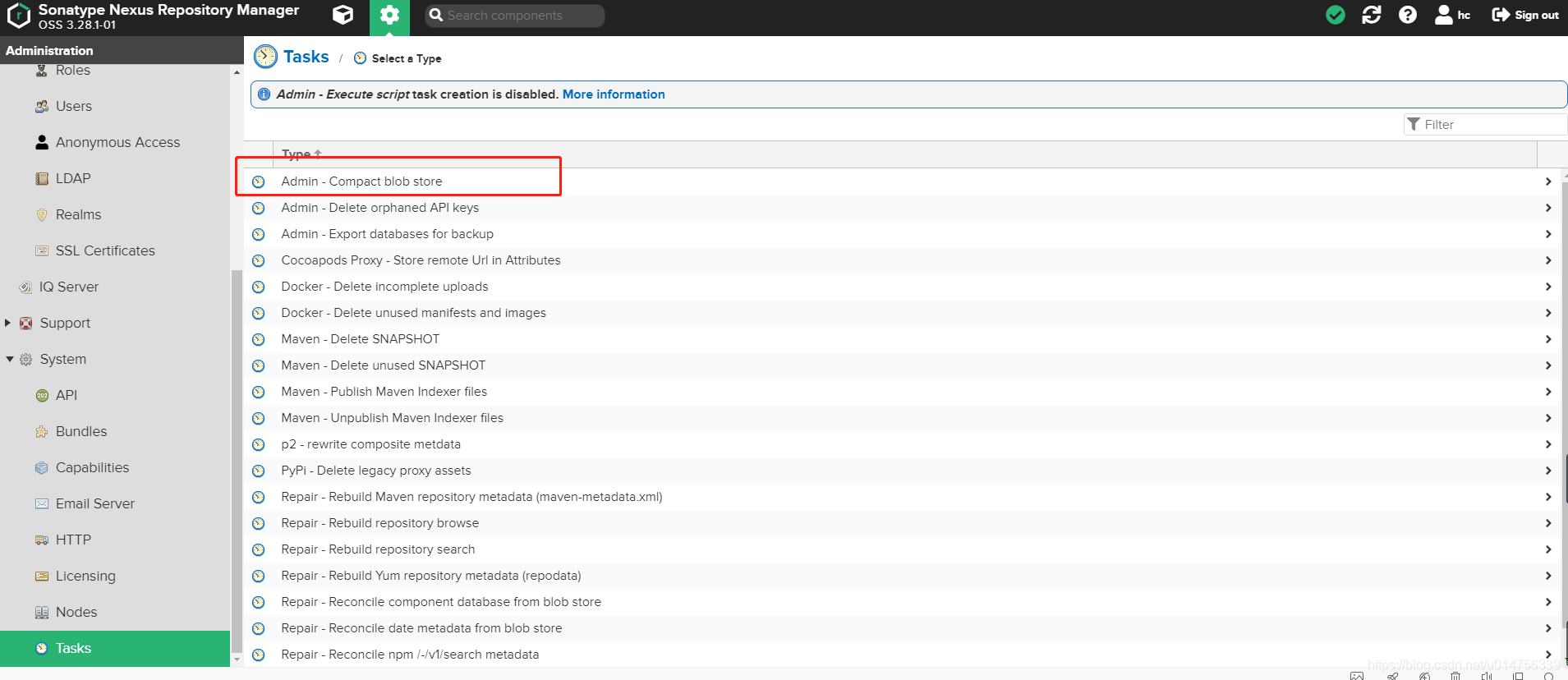Viewport: 1568px width, 680px height.
Task: Open IQ Server in the sidebar
Action: [x=68, y=287]
